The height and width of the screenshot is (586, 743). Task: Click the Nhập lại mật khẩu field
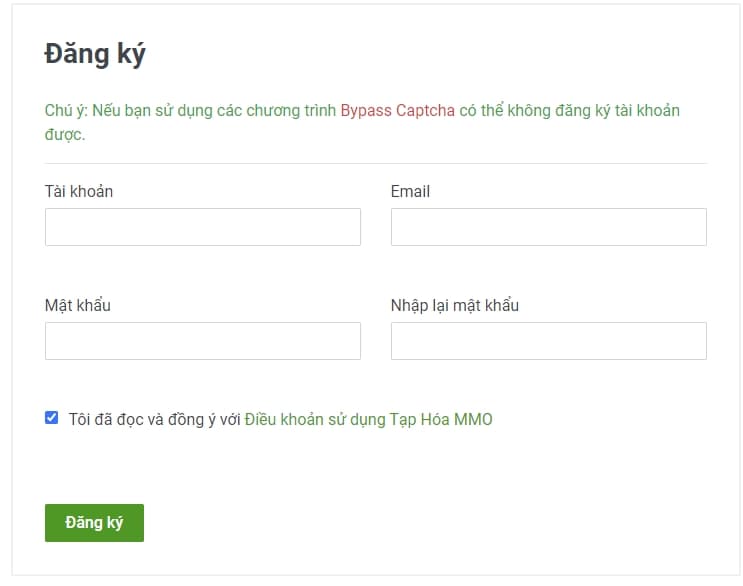coord(548,341)
